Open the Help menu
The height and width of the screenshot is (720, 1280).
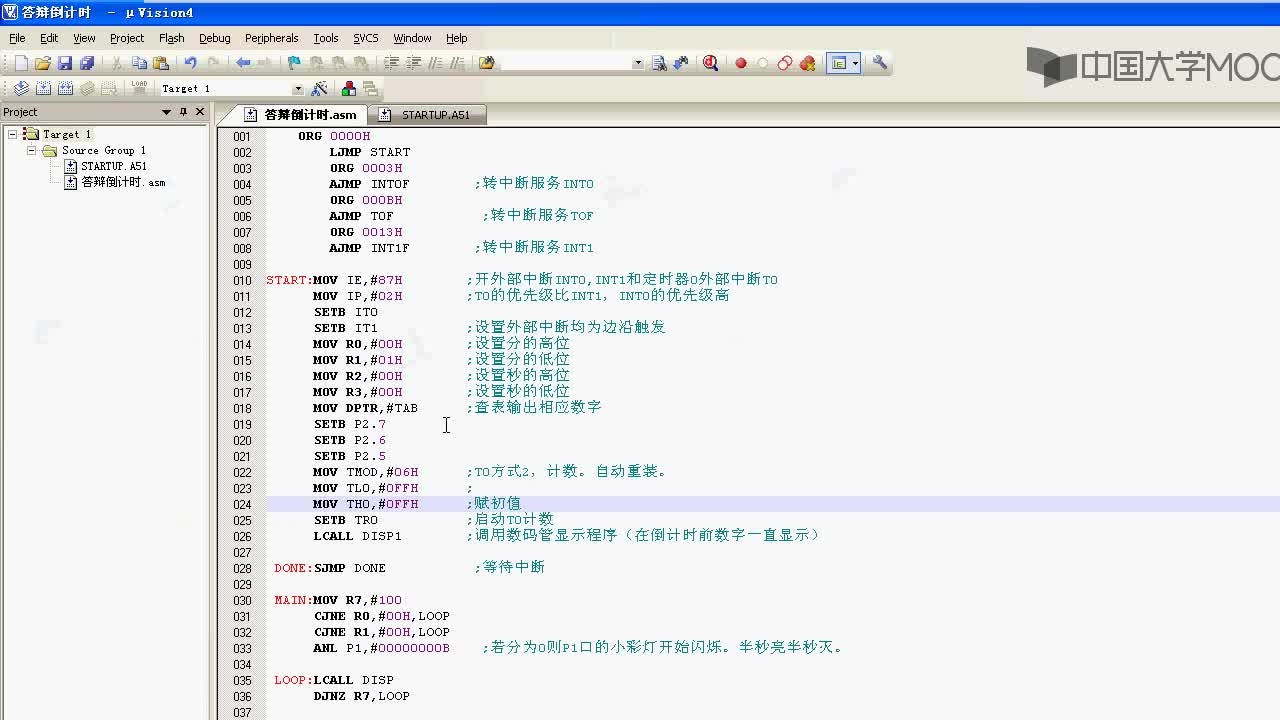tap(457, 38)
